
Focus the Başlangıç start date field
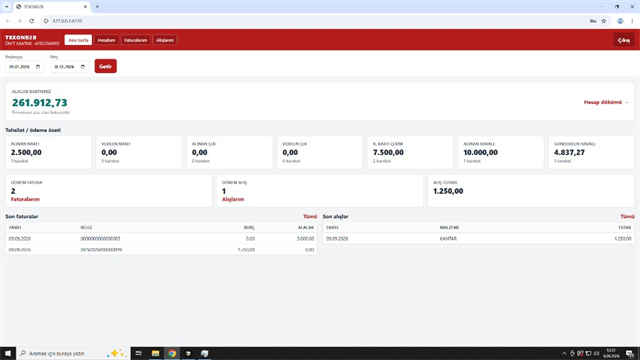24,67
